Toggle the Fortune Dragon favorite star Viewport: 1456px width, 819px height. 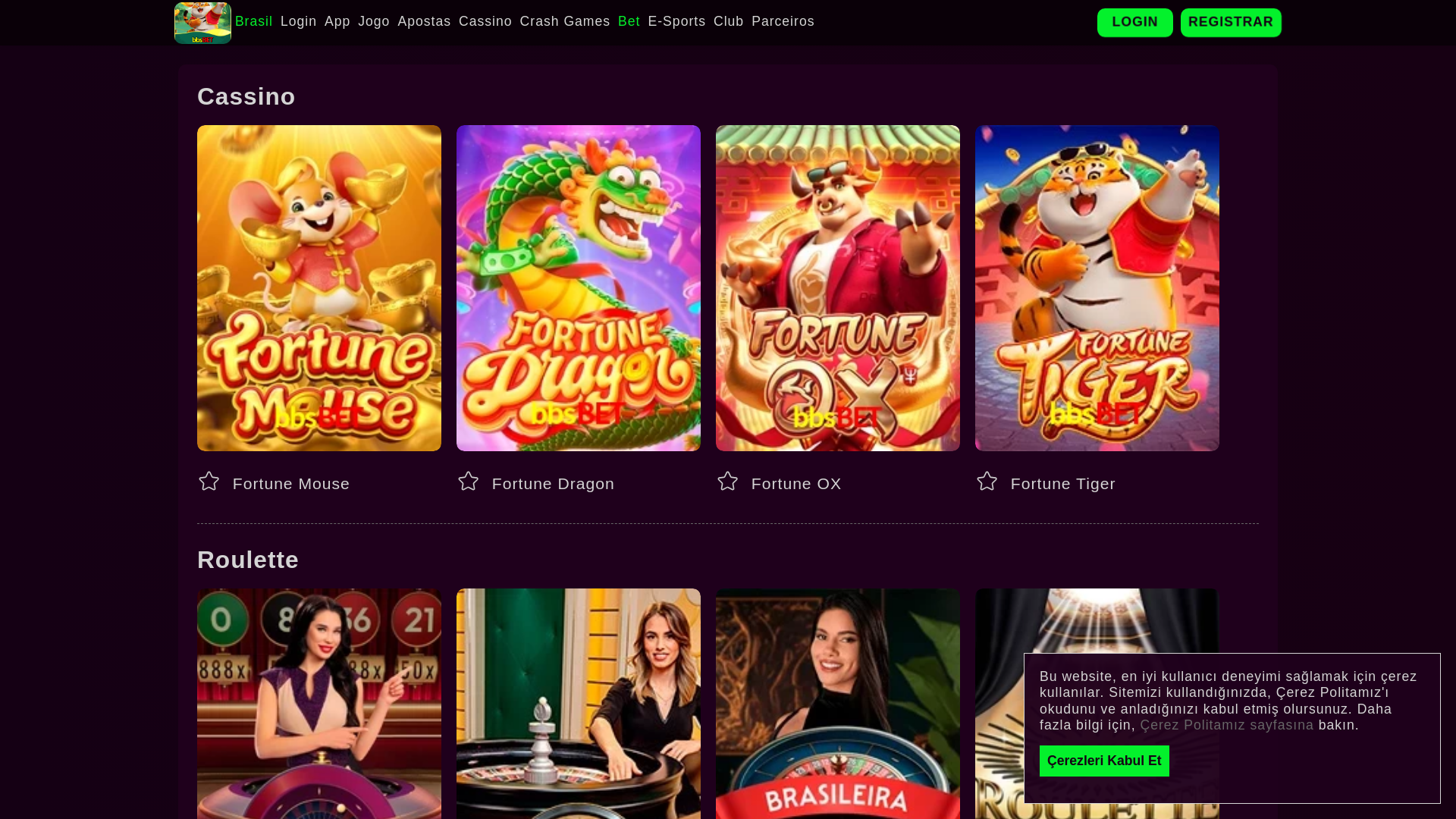pyautogui.click(x=468, y=482)
